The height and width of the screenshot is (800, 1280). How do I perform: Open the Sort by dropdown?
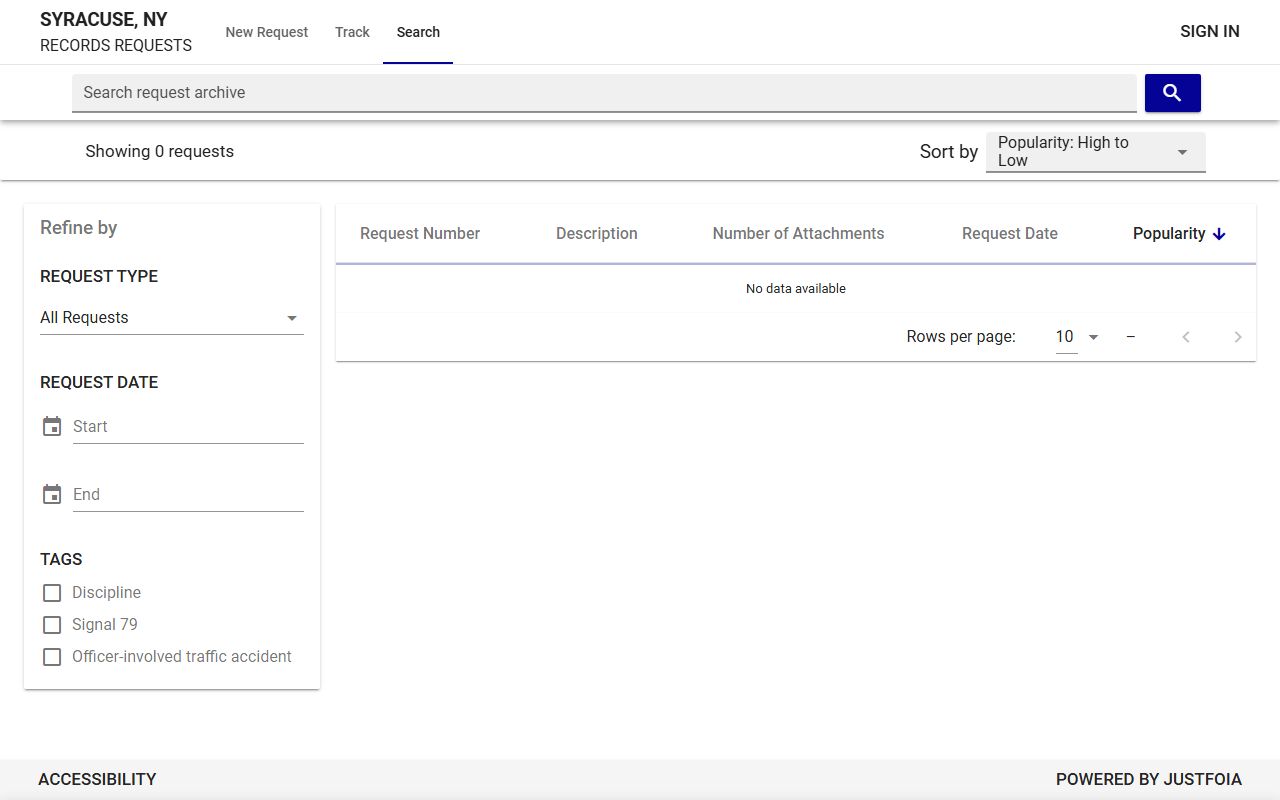tap(1095, 152)
